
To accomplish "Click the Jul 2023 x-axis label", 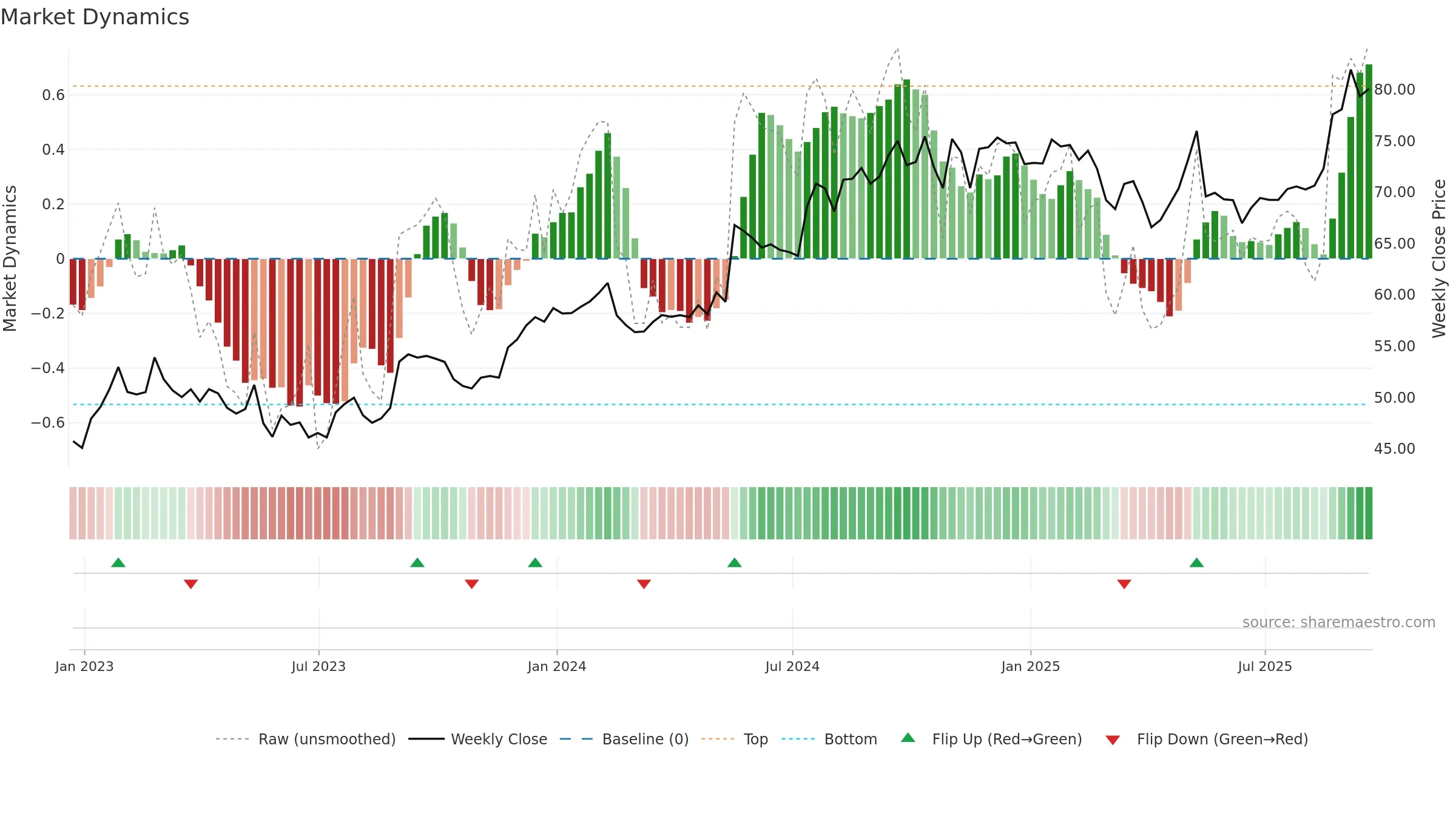I will (x=318, y=666).
